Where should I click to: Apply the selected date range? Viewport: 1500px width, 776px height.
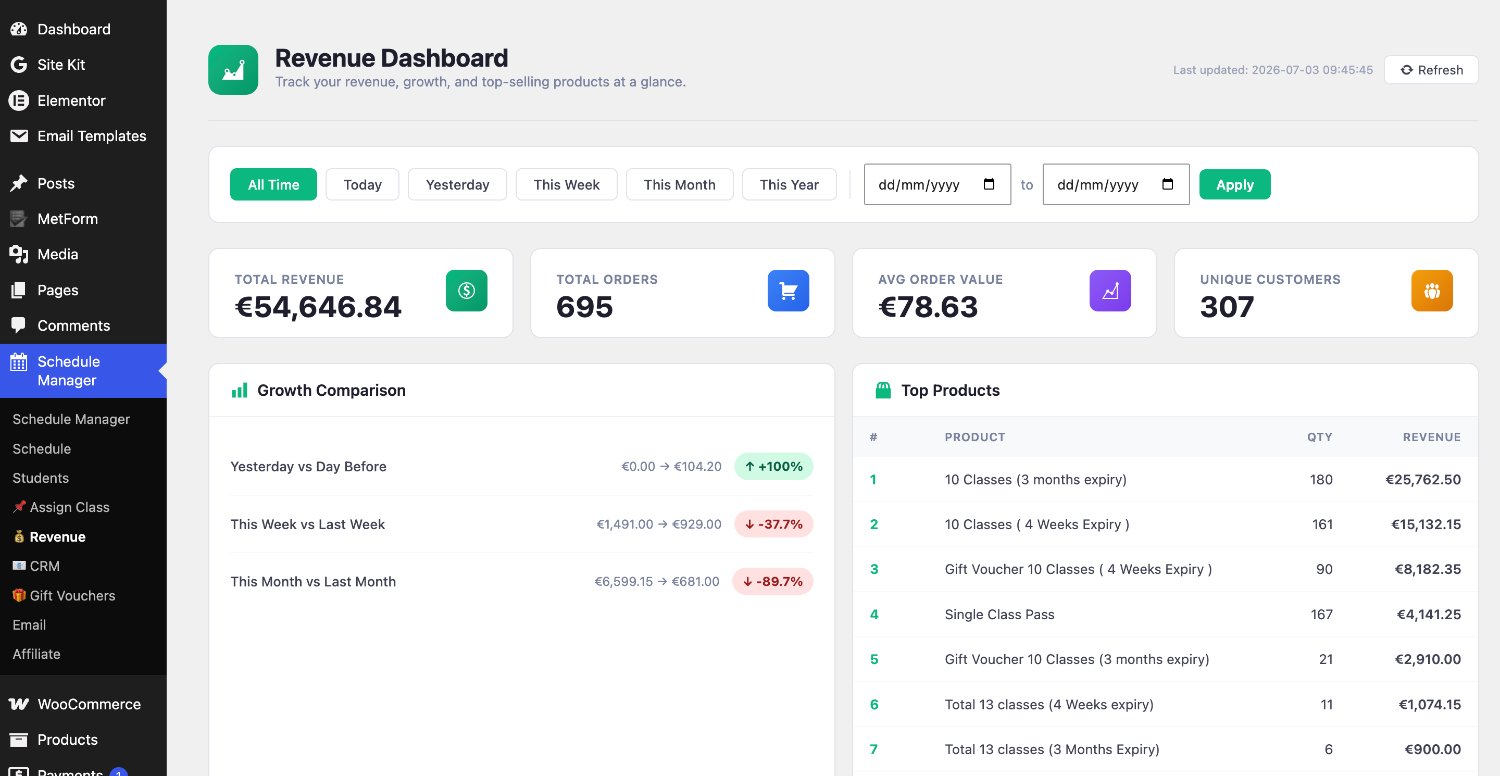tap(1235, 184)
